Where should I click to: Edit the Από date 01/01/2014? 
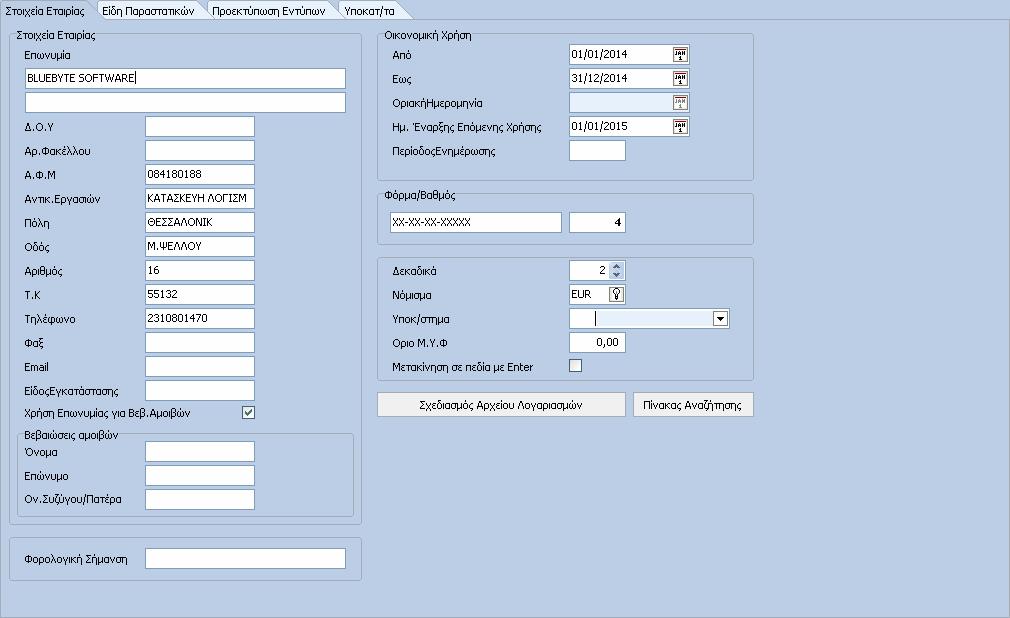[x=621, y=55]
